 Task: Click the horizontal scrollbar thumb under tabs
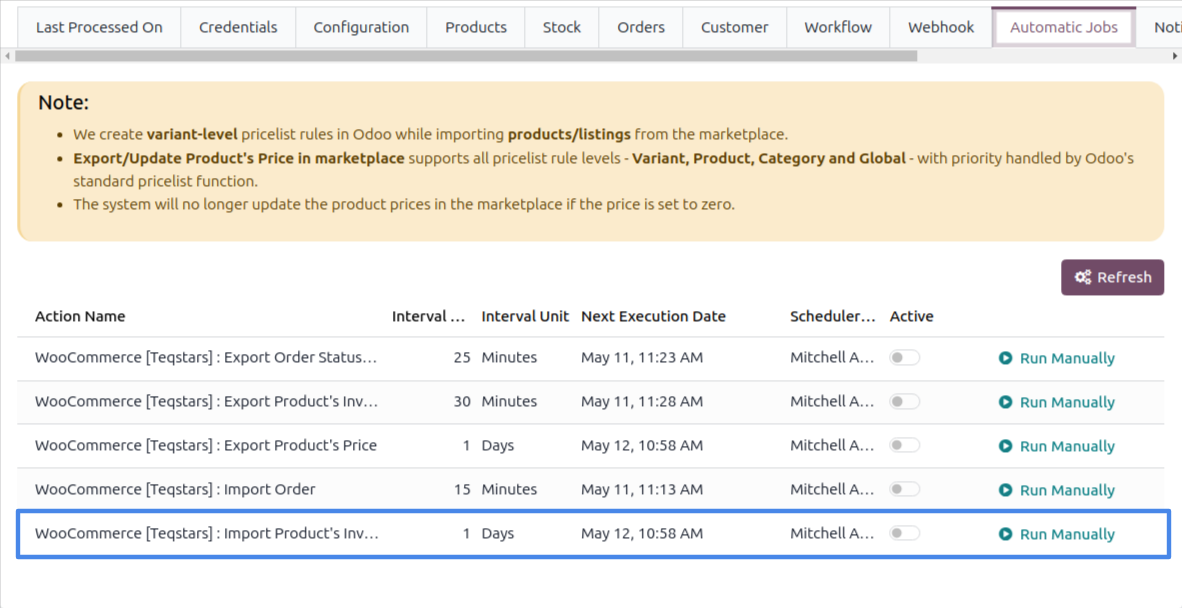click(466, 56)
